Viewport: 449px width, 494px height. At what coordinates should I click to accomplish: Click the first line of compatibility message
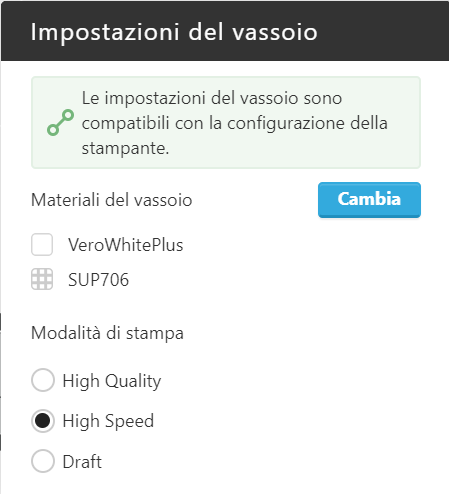[x=212, y=98]
